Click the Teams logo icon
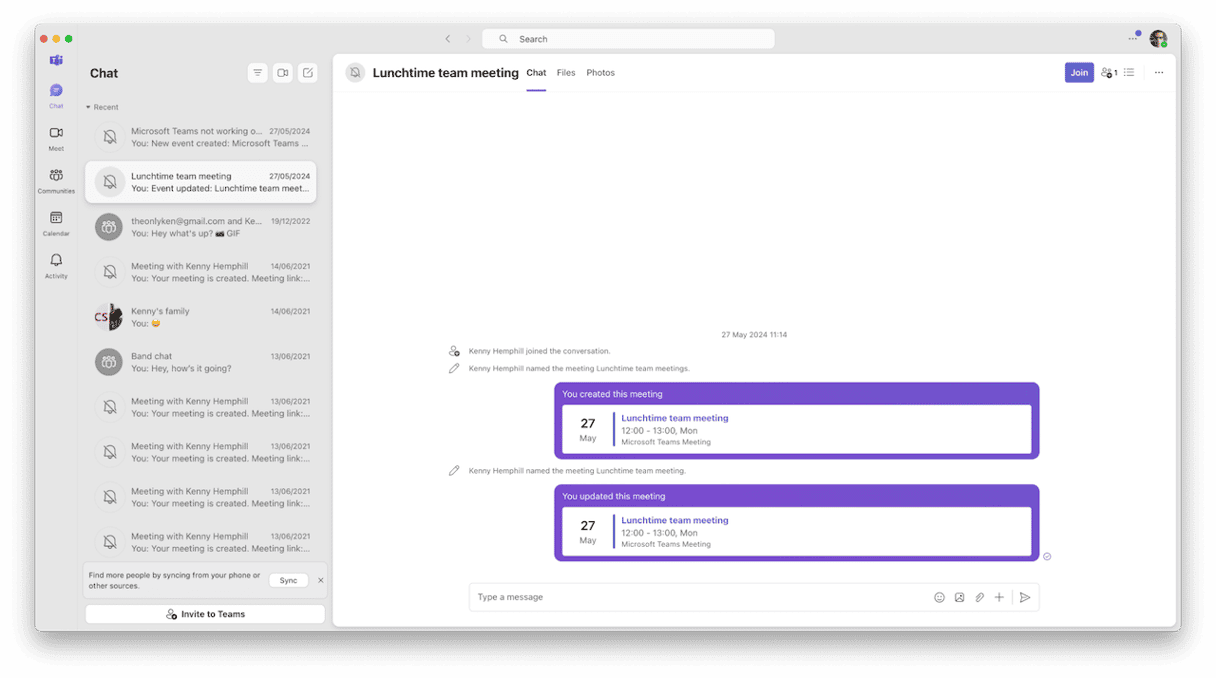1216x678 pixels. (56, 60)
